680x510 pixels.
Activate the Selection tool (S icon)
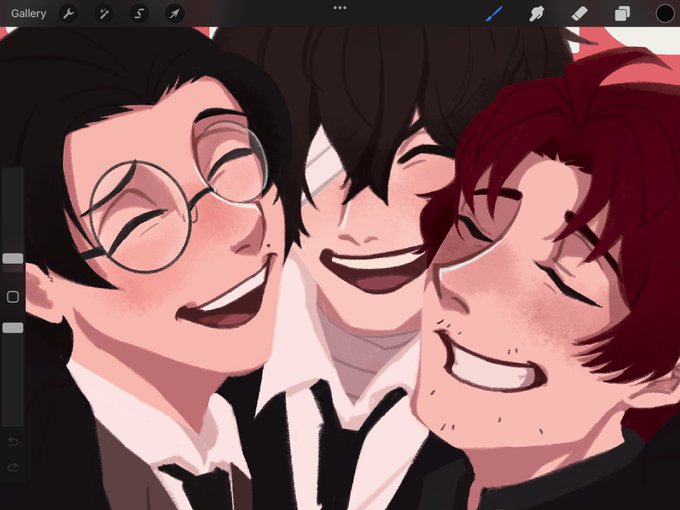[x=139, y=14]
